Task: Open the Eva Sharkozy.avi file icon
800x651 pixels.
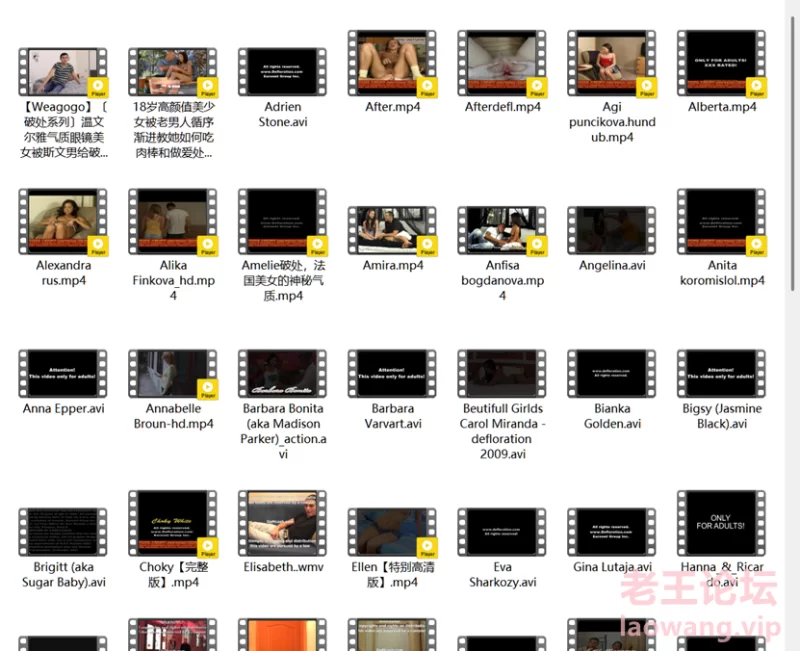Action: tap(502, 532)
